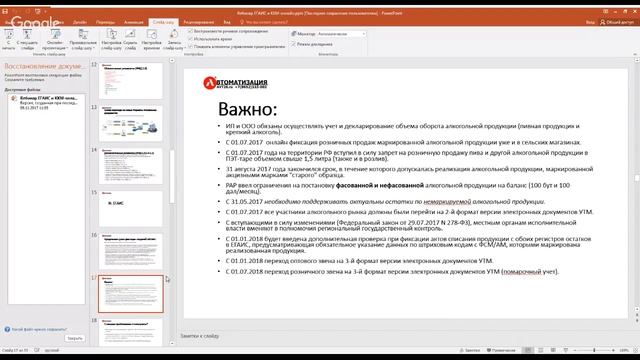This screenshot has width=640, height=360.
Task: Click thumbnail pane scroll down arrow
Action: pyautogui.click(x=172, y=343)
